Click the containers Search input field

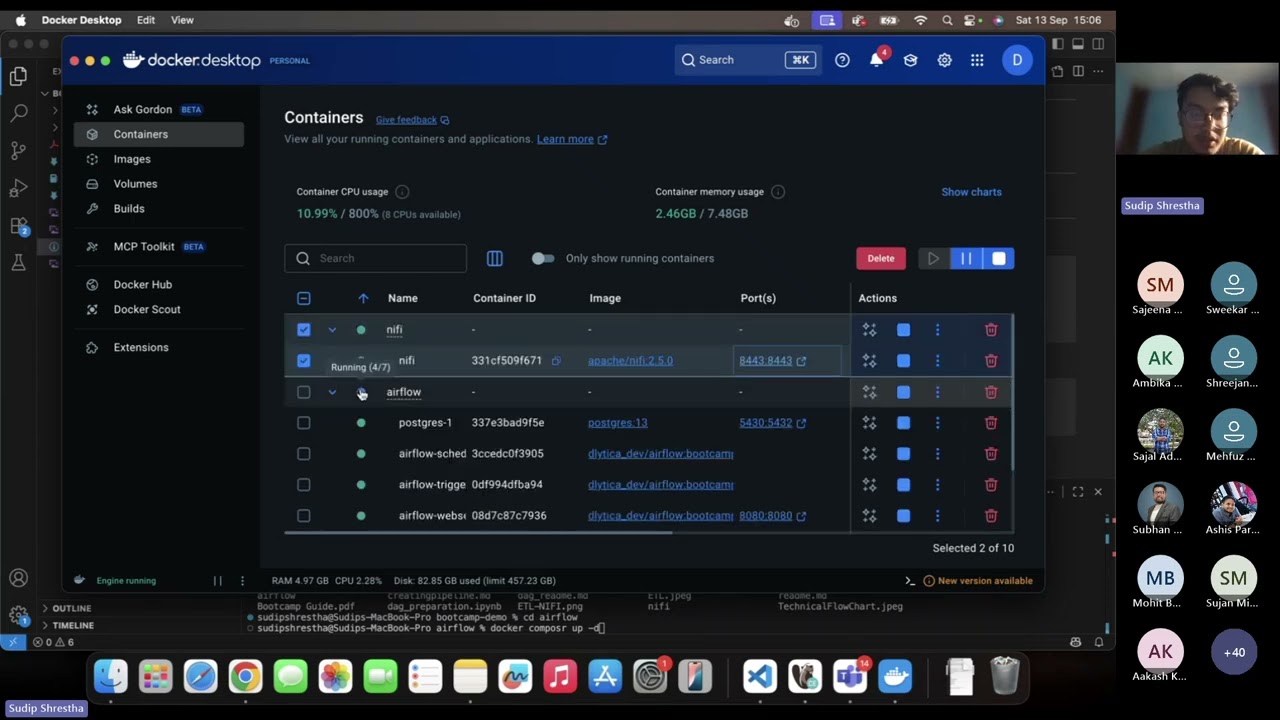point(375,258)
